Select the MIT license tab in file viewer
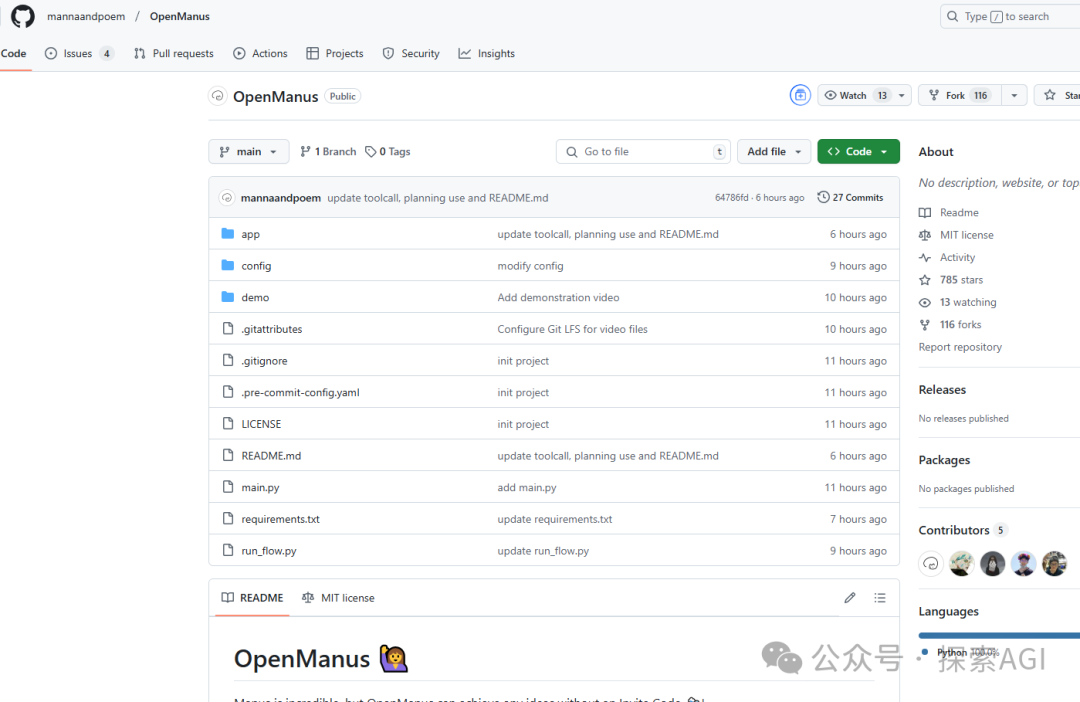1080x702 pixels. (338, 598)
